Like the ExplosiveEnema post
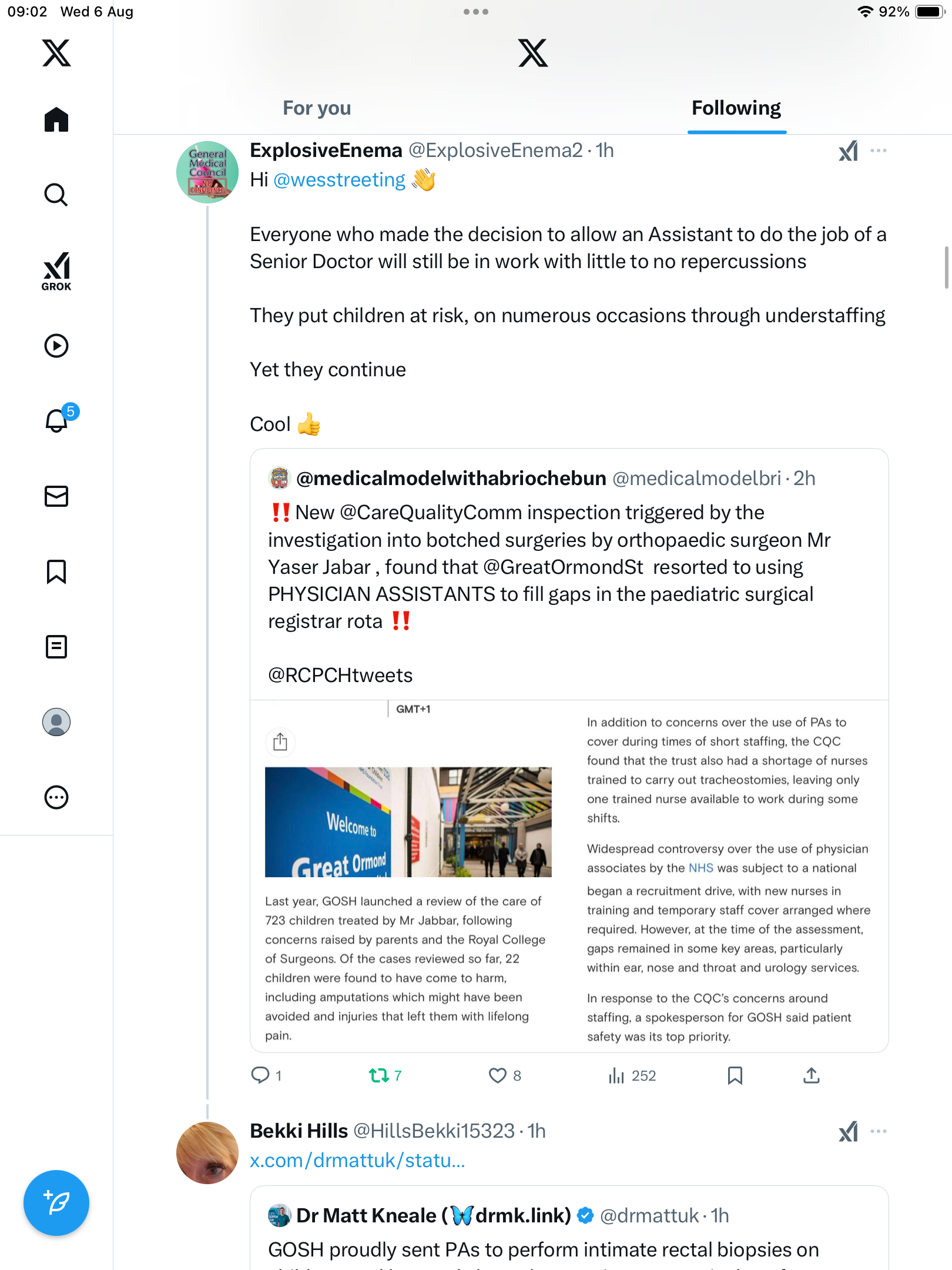This screenshot has width=952, height=1270. tap(498, 1075)
